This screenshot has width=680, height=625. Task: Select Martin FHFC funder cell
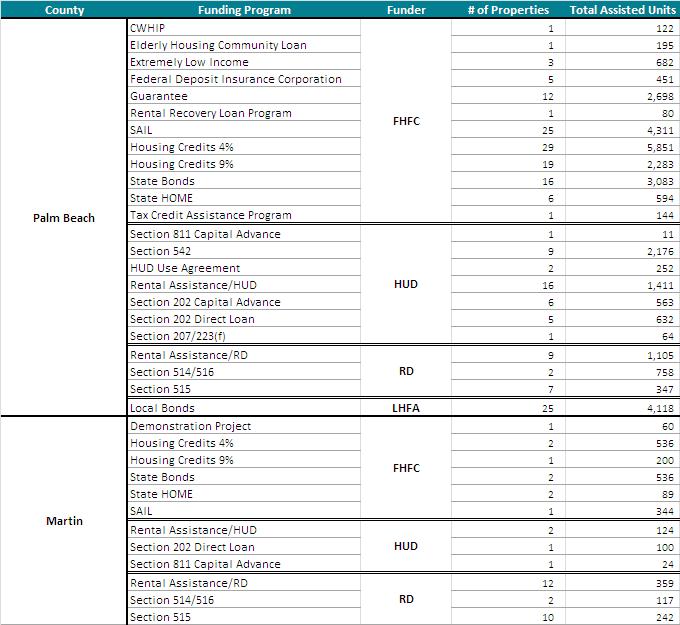click(x=406, y=468)
